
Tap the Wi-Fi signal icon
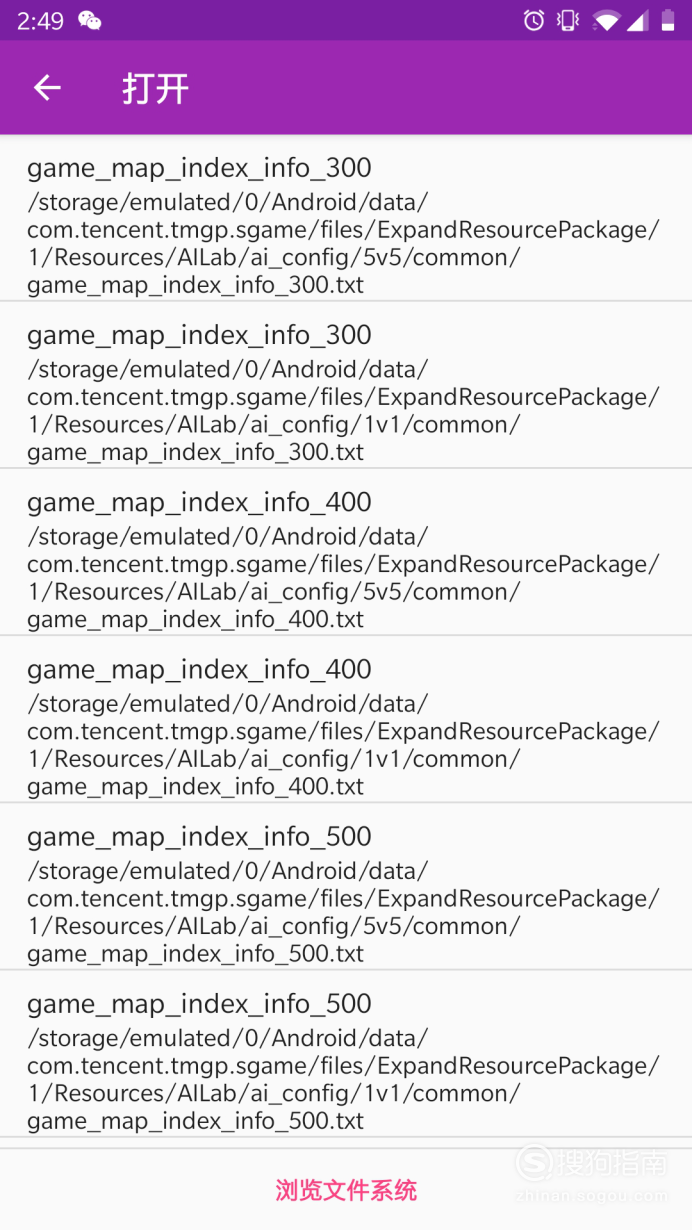(x=605, y=20)
